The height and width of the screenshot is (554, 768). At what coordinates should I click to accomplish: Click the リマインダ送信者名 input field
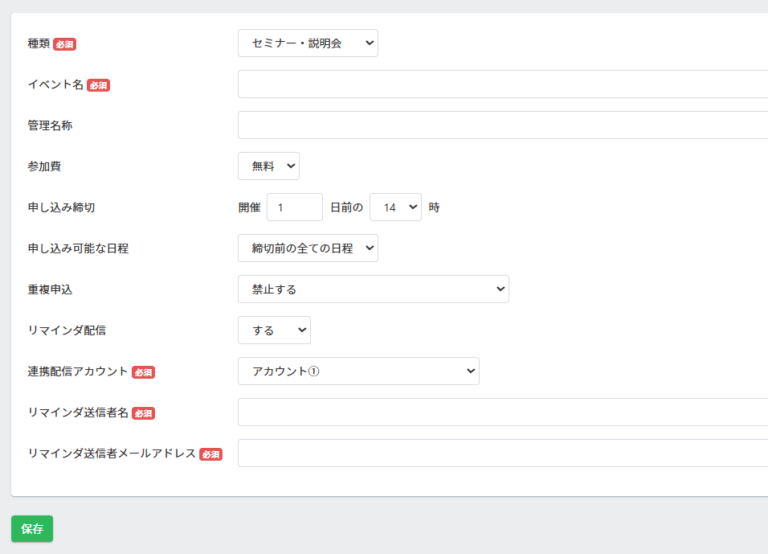click(503, 412)
